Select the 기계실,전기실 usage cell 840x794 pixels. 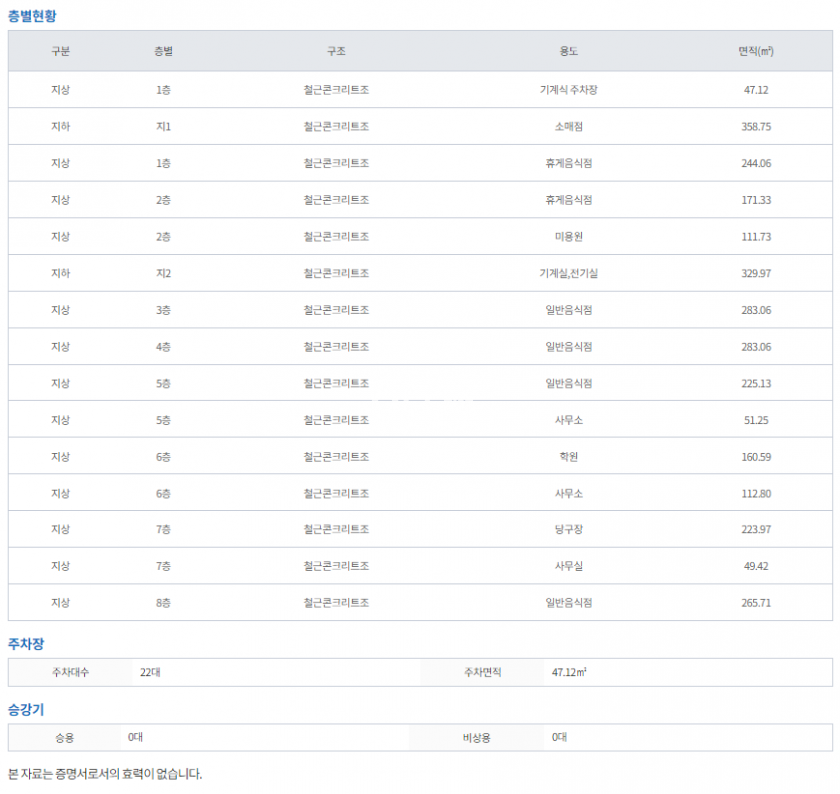click(568, 274)
